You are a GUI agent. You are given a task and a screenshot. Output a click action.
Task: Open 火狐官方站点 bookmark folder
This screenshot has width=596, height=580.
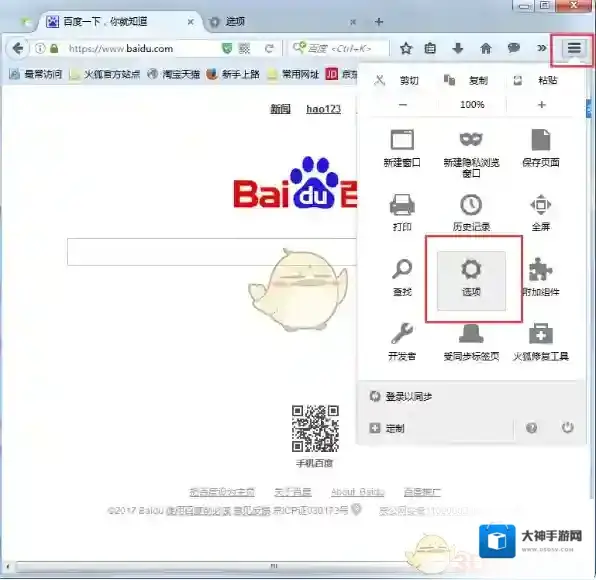coord(105,74)
